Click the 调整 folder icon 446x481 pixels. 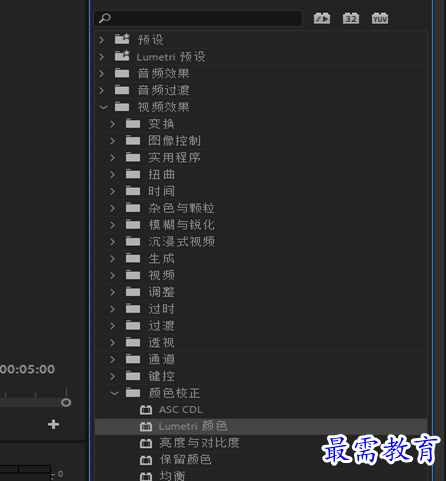point(133,292)
